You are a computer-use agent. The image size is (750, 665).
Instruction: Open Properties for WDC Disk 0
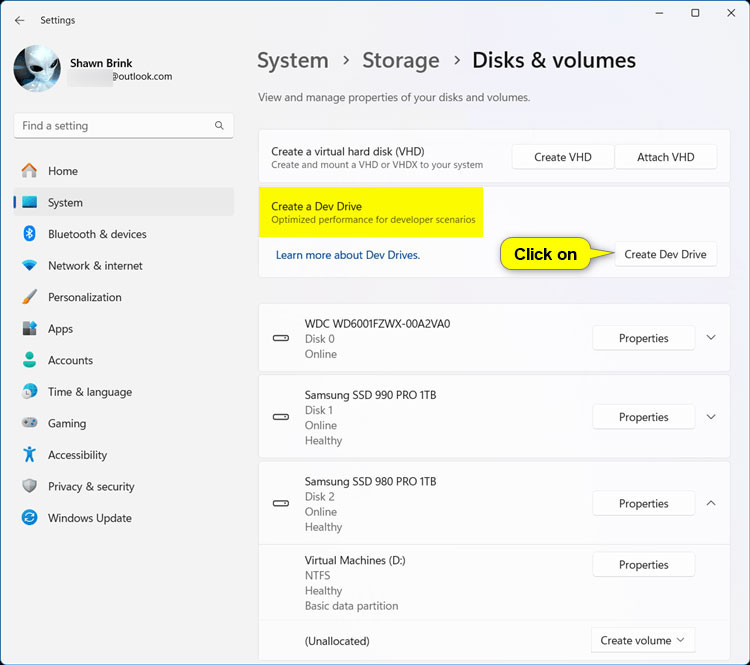643,338
